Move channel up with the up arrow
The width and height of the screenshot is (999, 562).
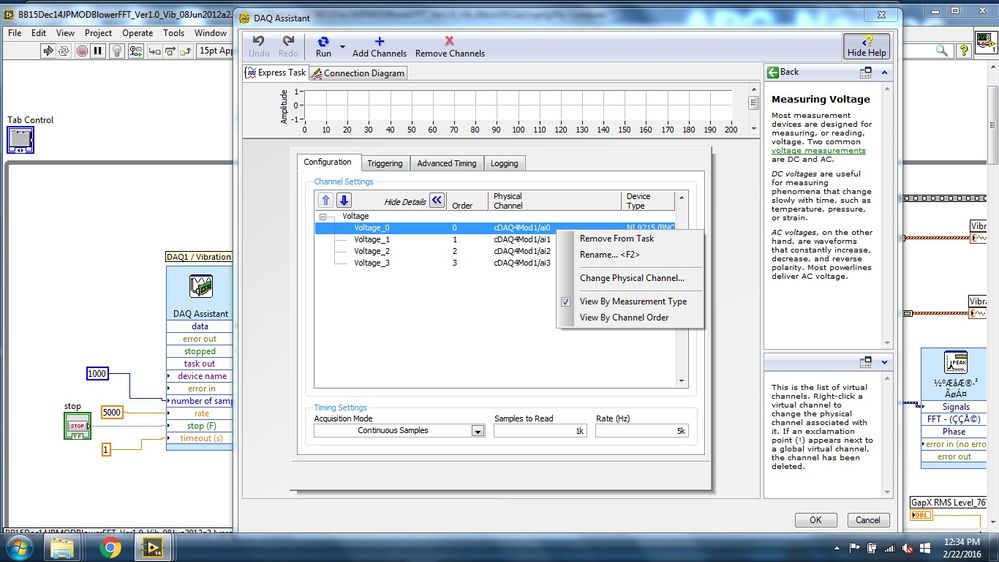coord(325,201)
